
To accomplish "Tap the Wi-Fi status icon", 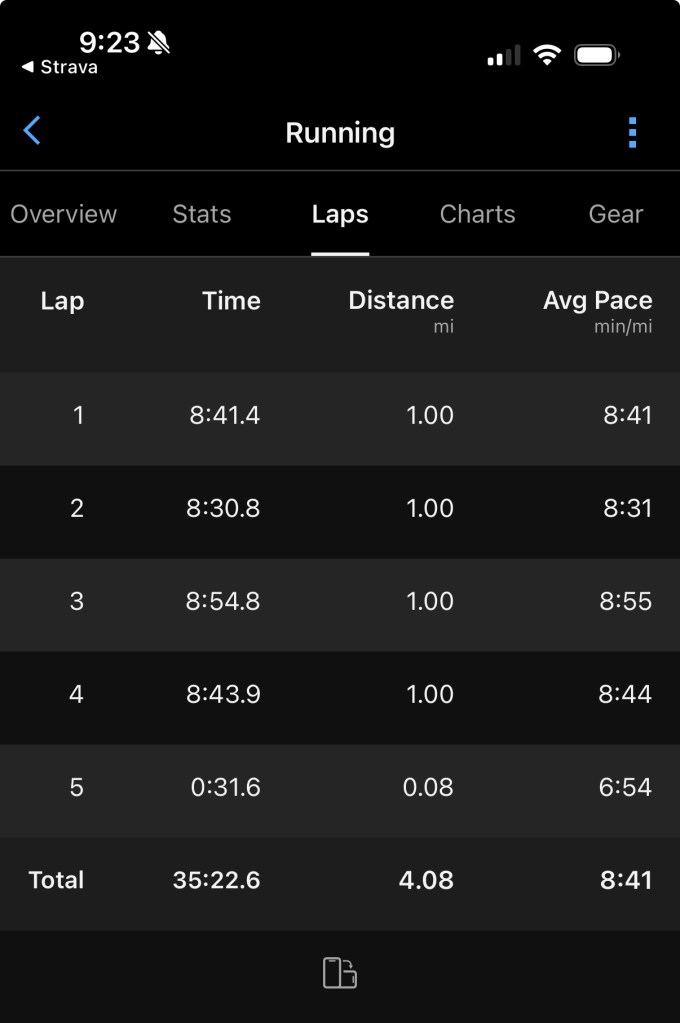I will 547,55.
